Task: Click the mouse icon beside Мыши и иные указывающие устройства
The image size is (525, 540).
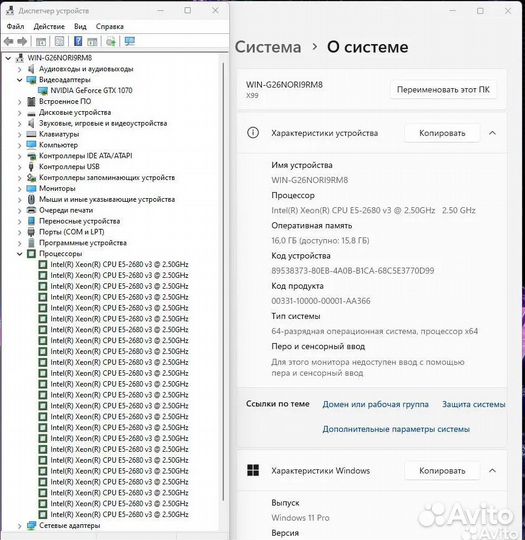Action: click(31, 199)
